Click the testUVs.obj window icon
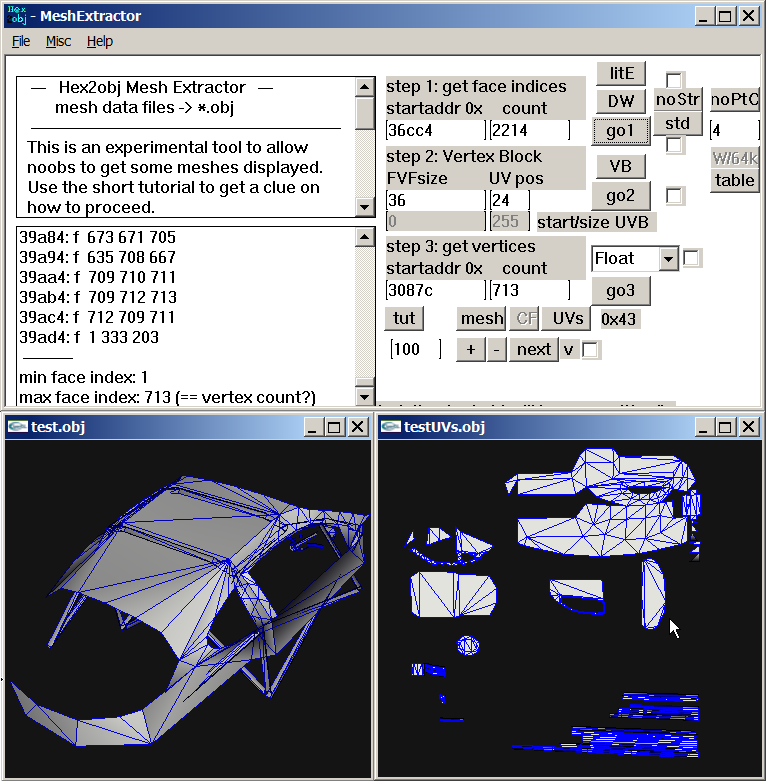The image size is (766, 781). (x=390, y=427)
